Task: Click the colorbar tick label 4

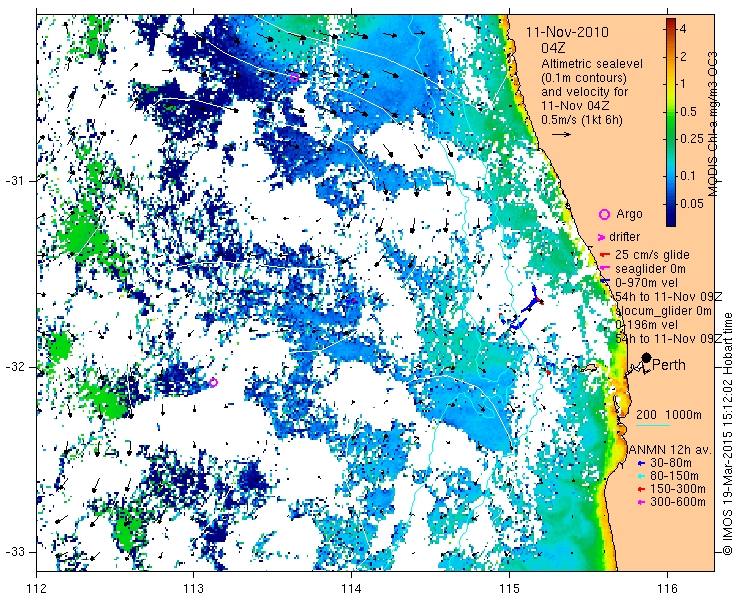Action: [x=683, y=29]
